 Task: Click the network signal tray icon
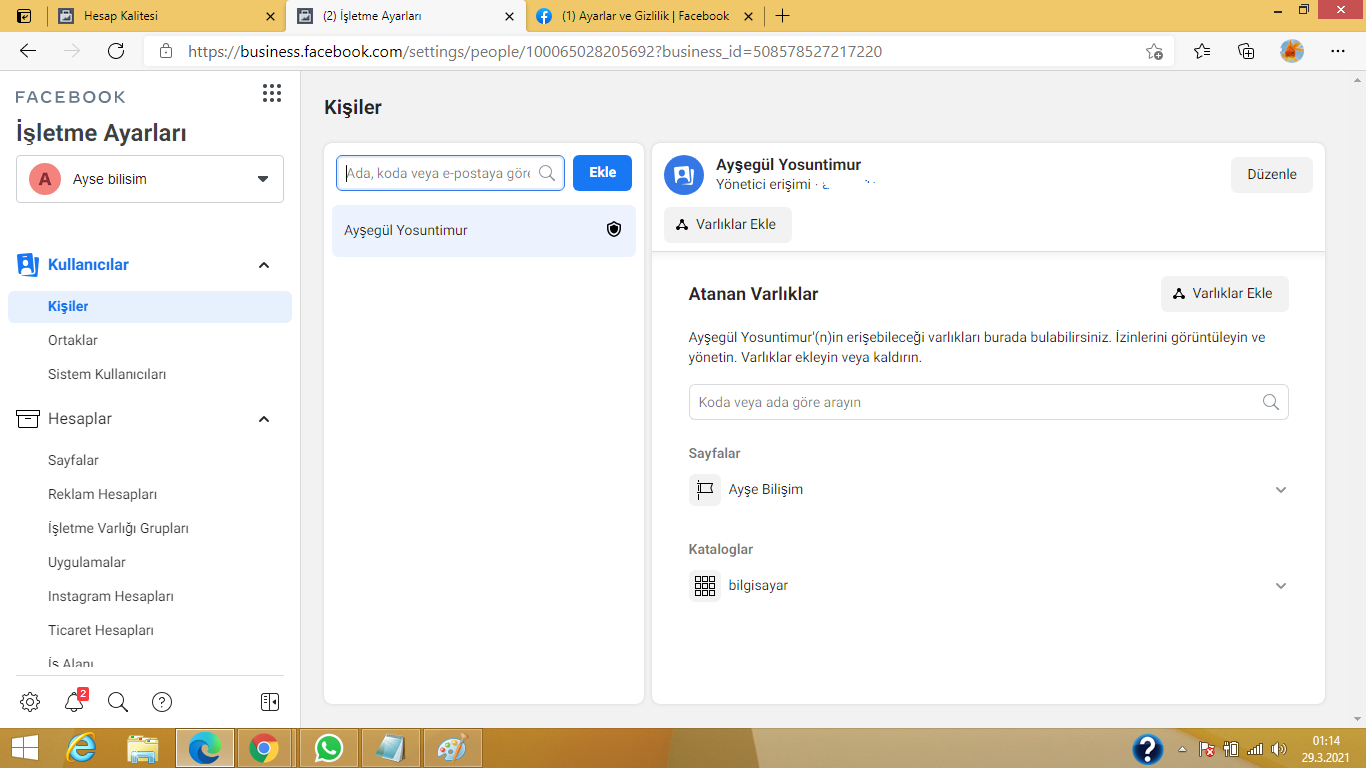[x=1255, y=749]
